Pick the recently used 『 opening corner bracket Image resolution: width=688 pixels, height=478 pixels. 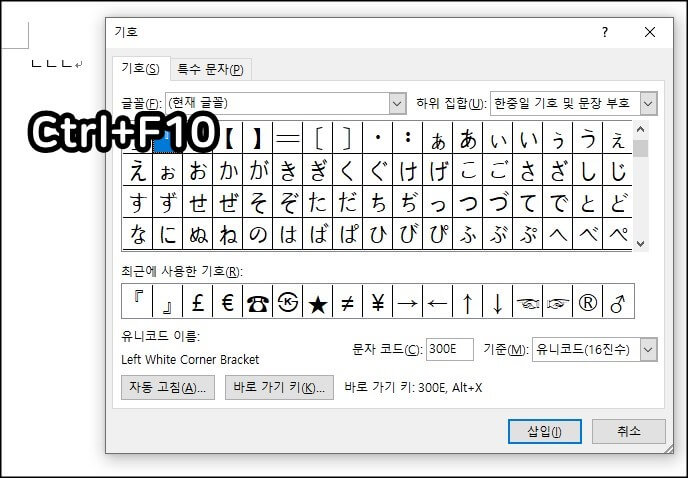(137, 301)
